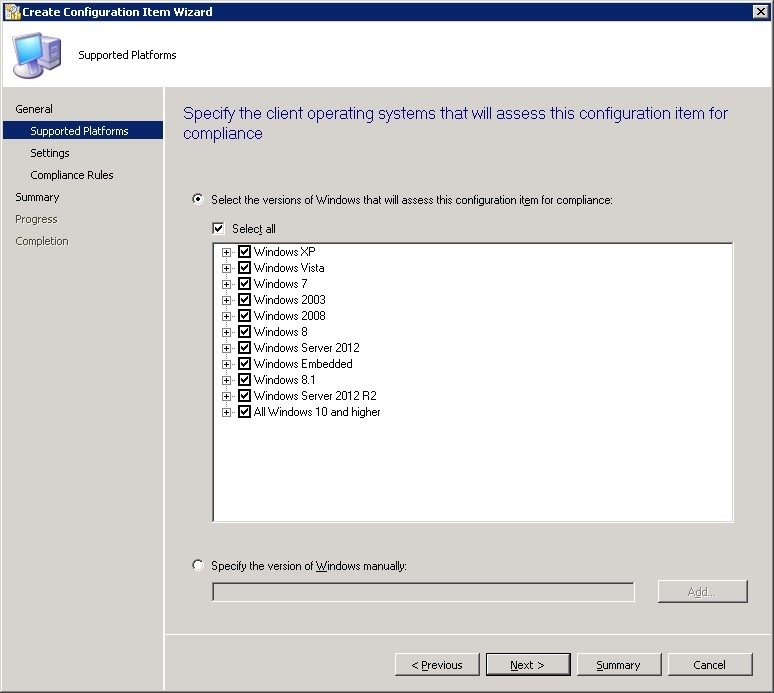Select the Windows versions list radio button

tap(197, 199)
